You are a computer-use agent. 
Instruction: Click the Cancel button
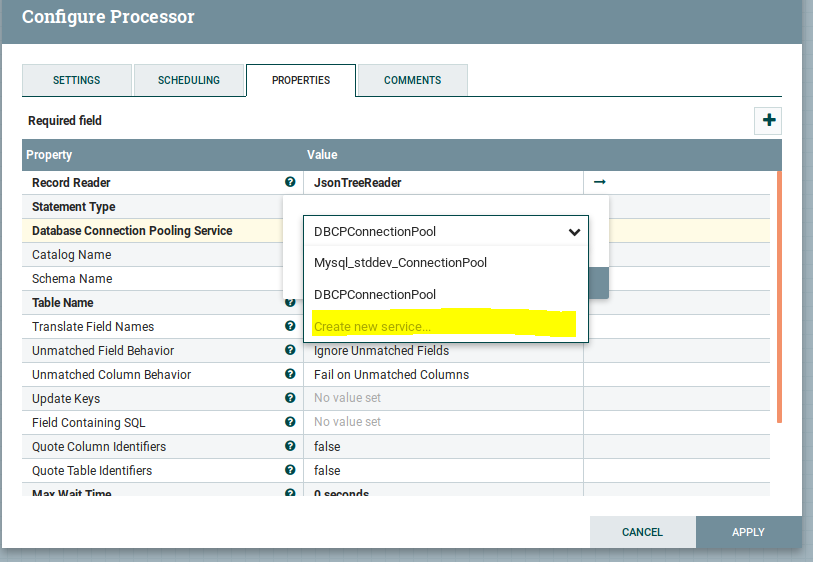click(x=642, y=532)
